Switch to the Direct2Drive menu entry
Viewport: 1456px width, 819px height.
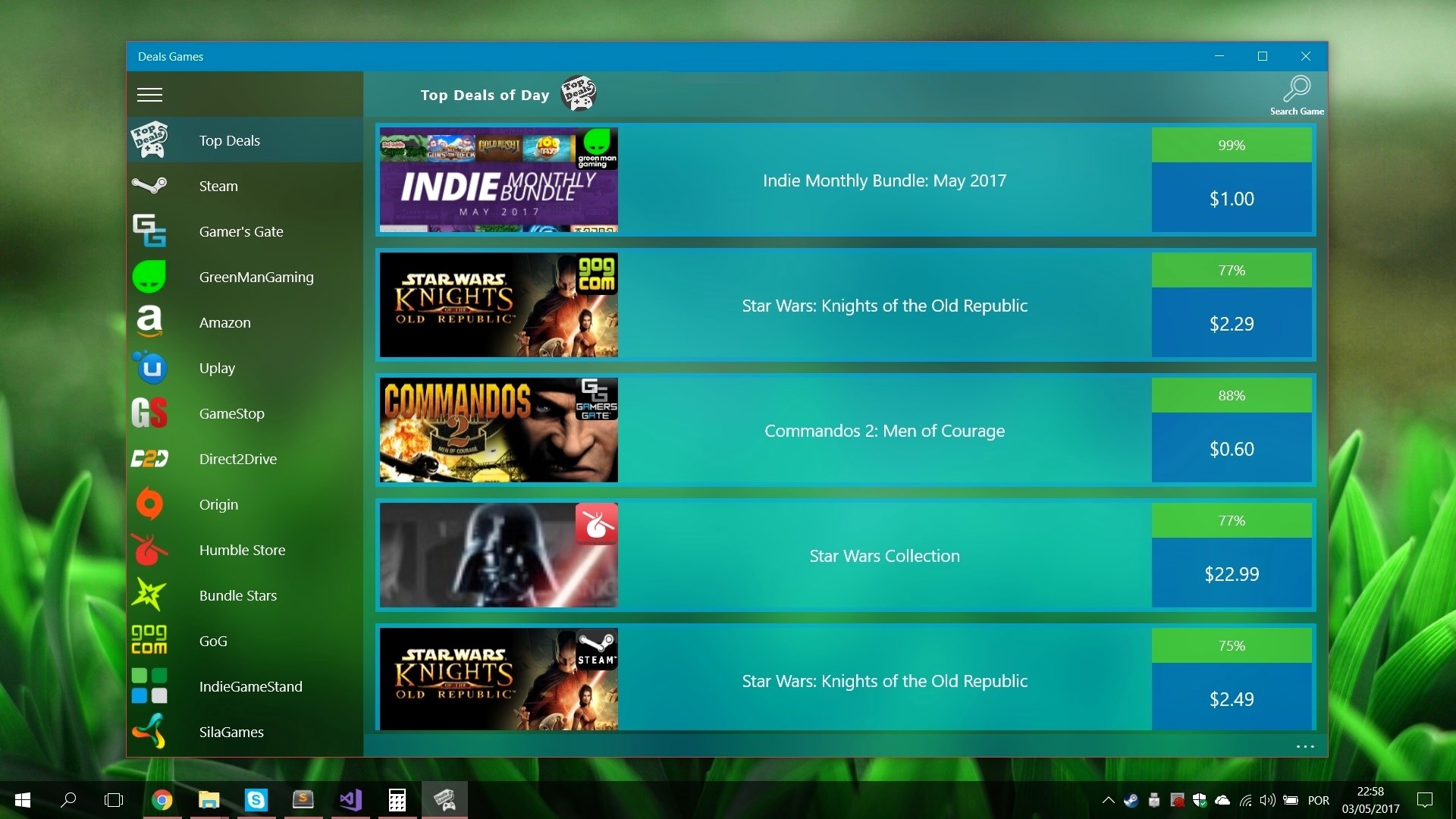[237, 459]
